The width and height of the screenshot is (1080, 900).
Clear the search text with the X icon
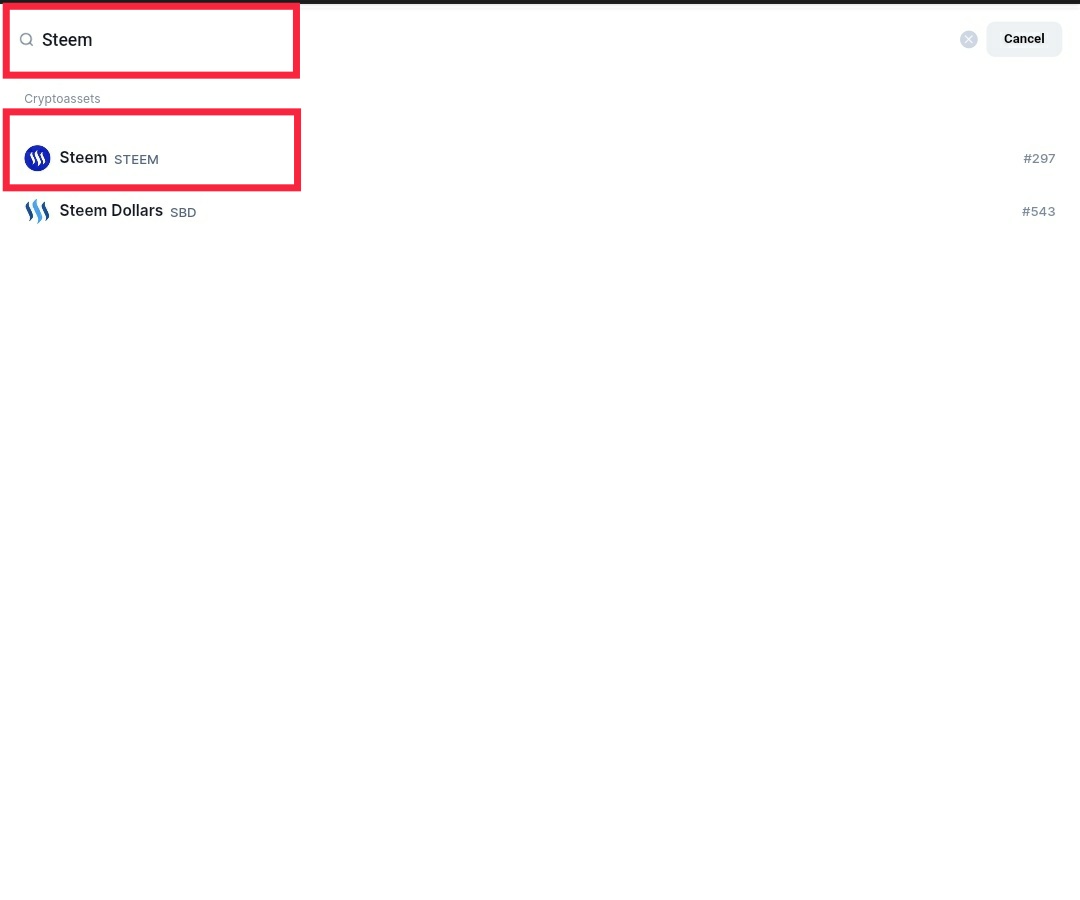coord(968,39)
